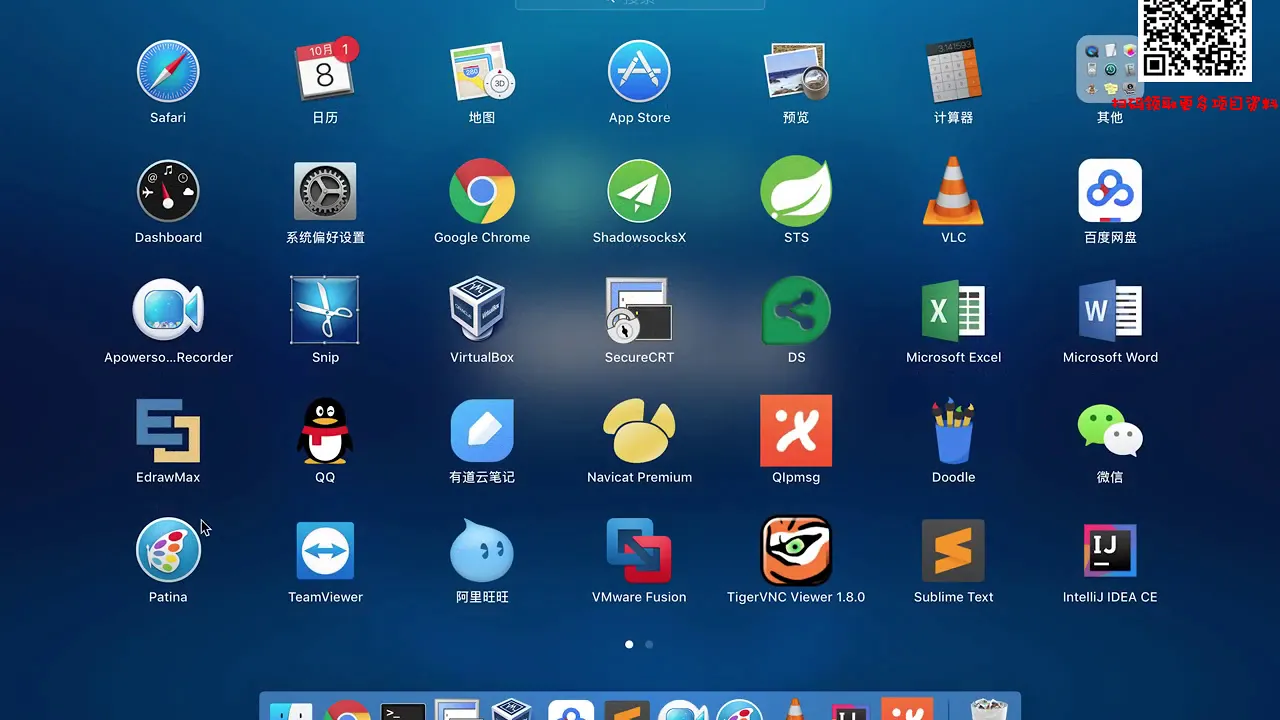
Task: Open WeChat (微信)
Action: click(x=1110, y=431)
